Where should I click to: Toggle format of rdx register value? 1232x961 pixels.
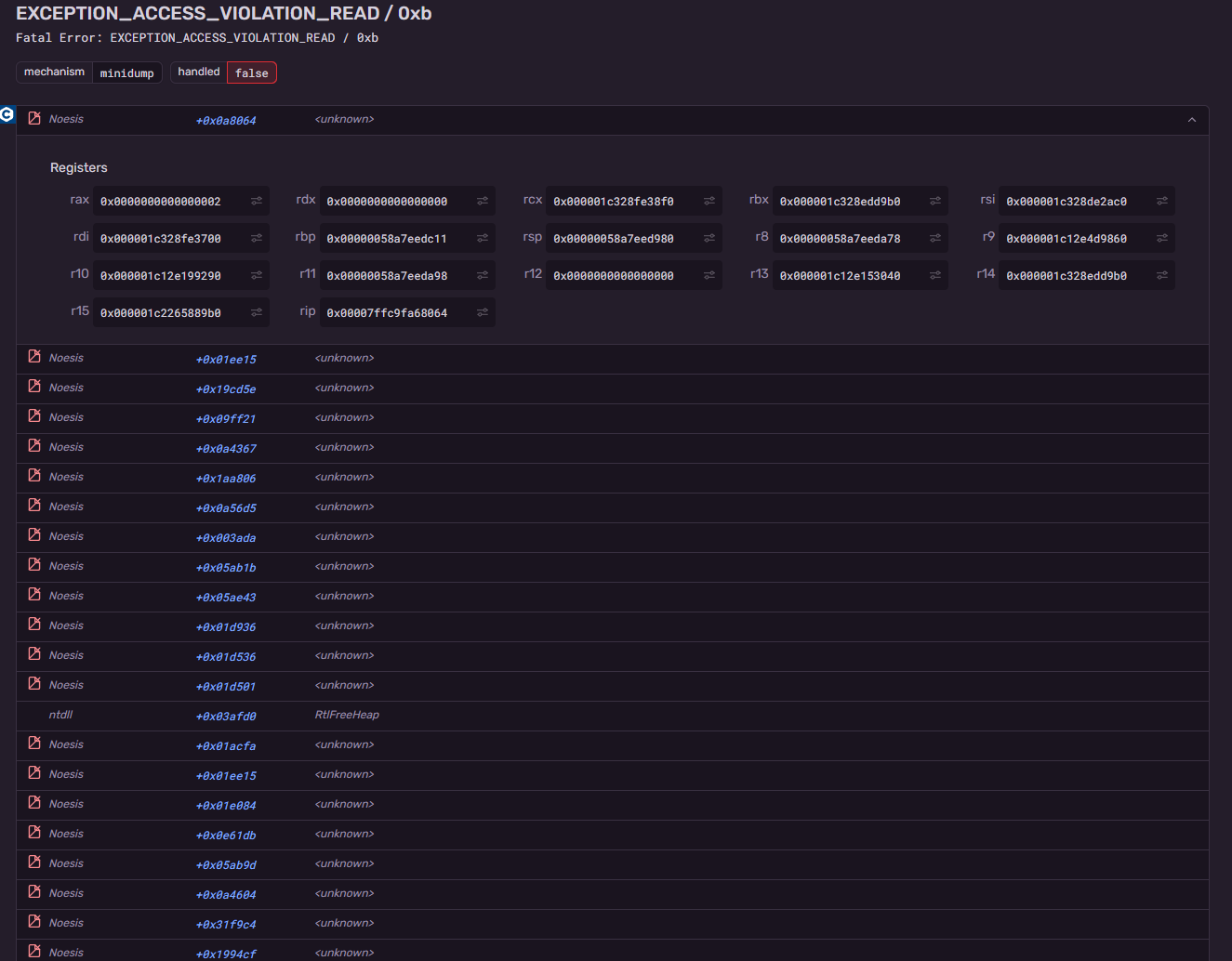coord(483,201)
